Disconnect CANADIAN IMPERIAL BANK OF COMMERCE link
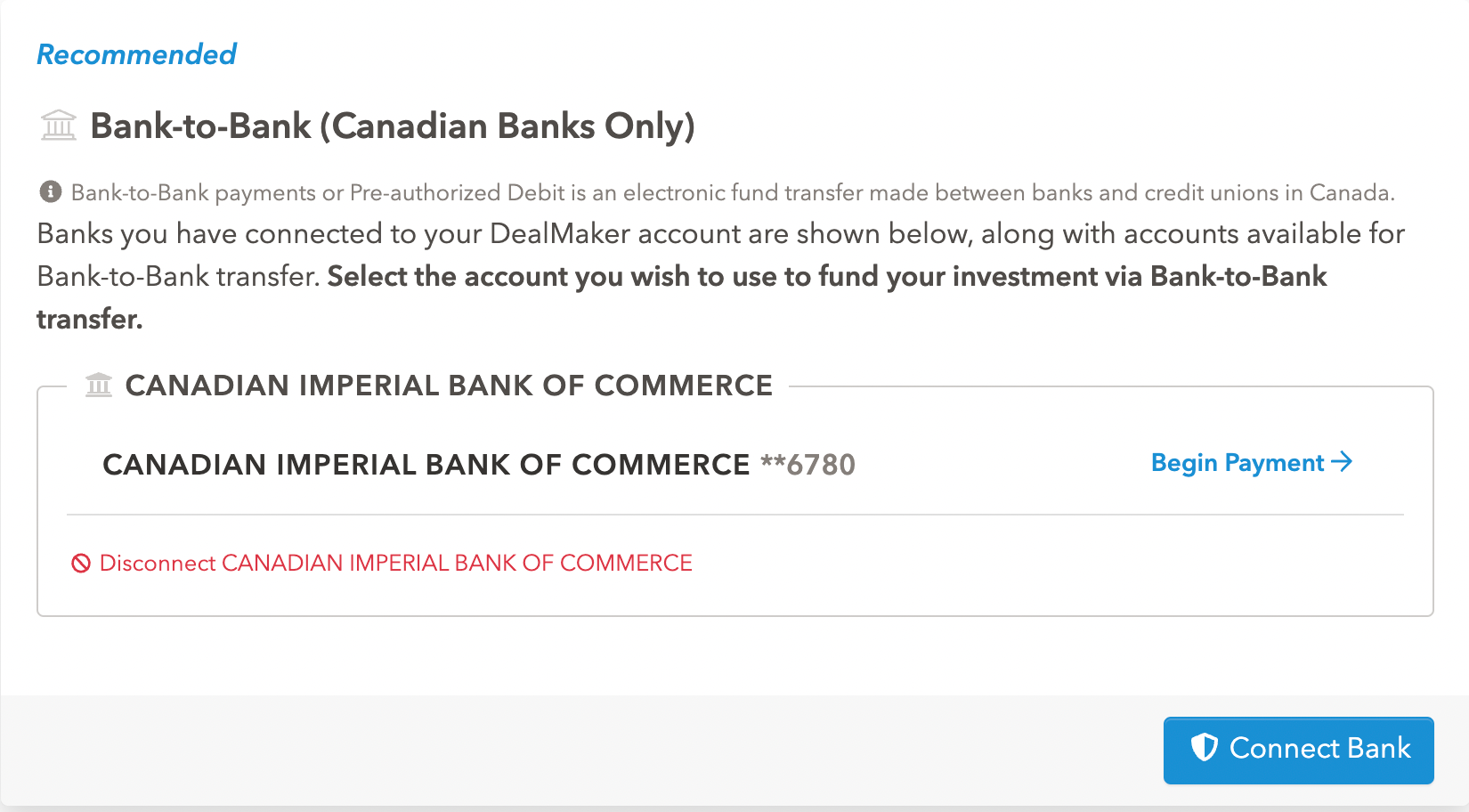Viewport: 1469px width, 812px height. pos(395,564)
